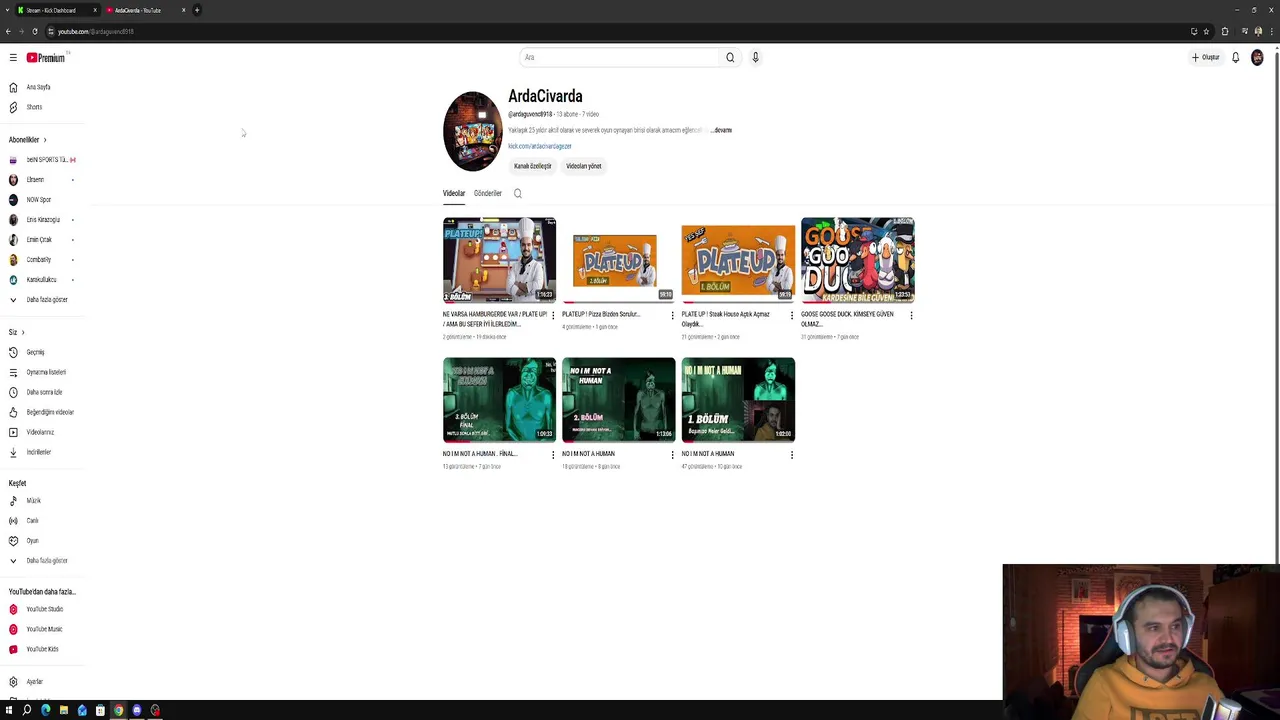Open Geçmiş history page
The image size is (1280, 720).
(35, 352)
